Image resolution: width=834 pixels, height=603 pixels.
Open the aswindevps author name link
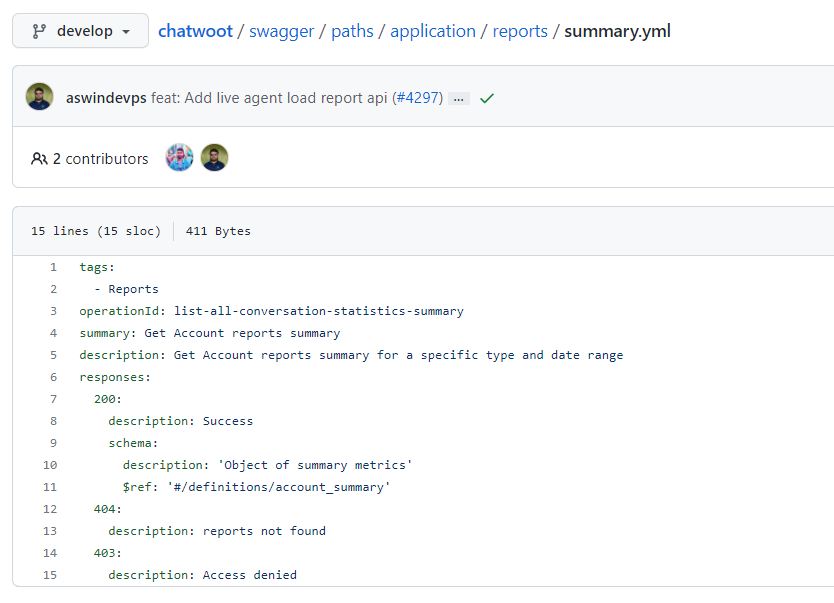pos(106,98)
